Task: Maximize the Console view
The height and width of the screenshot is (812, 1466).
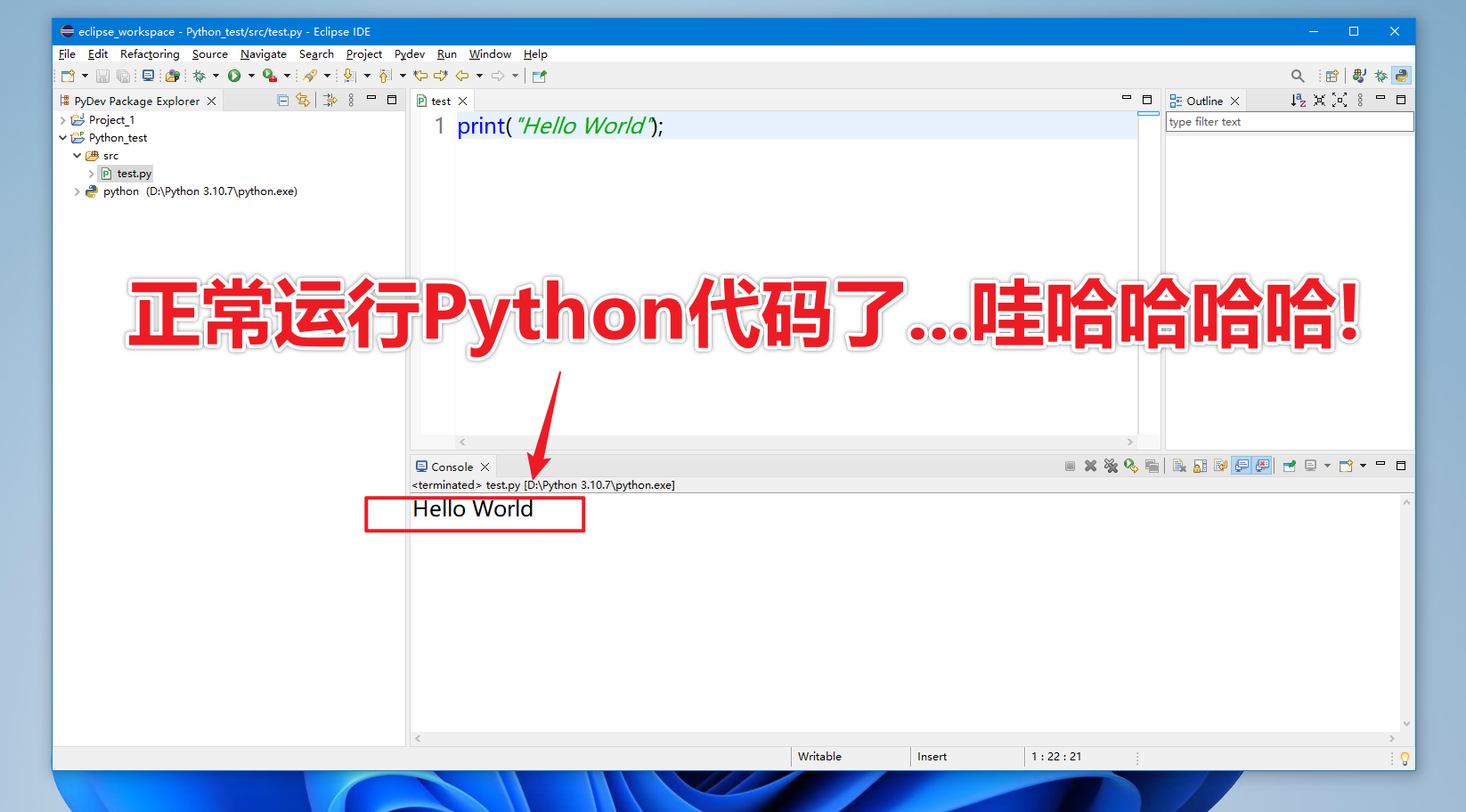Action: click(1401, 466)
